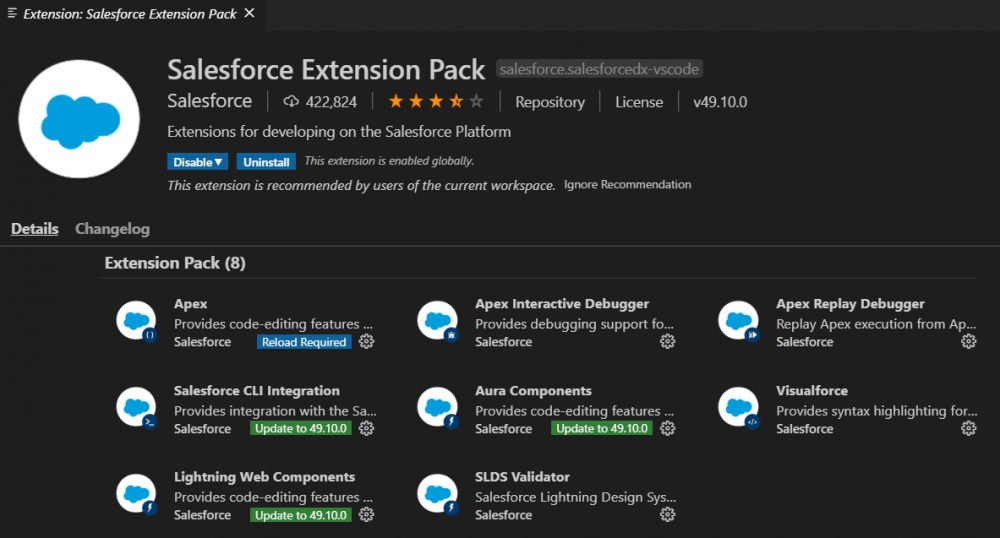The width and height of the screenshot is (1000, 538).
Task: Click the gear icon for Apex extension
Action: 366,342
